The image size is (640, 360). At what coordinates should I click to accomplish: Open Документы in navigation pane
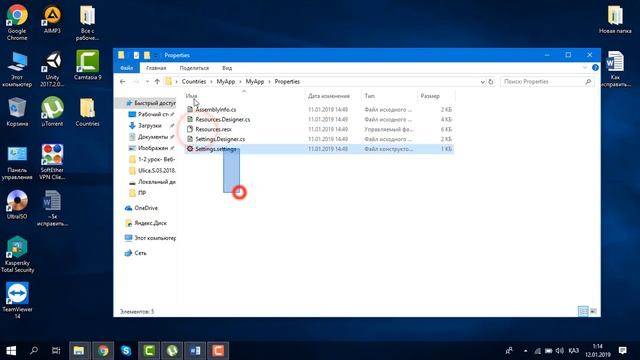pos(152,137)
